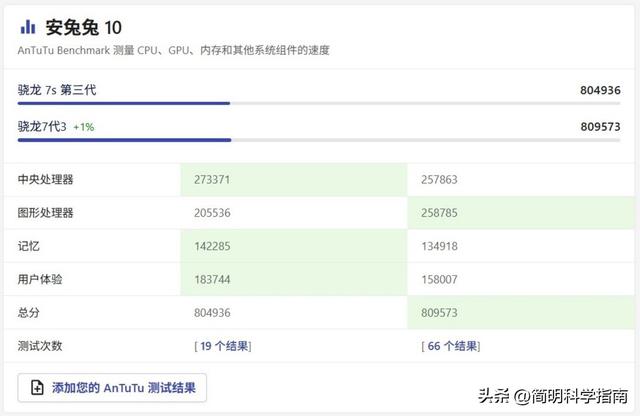Select user experience value 158007
Viewport: 640px width, 416px height.
click(439, 280)
